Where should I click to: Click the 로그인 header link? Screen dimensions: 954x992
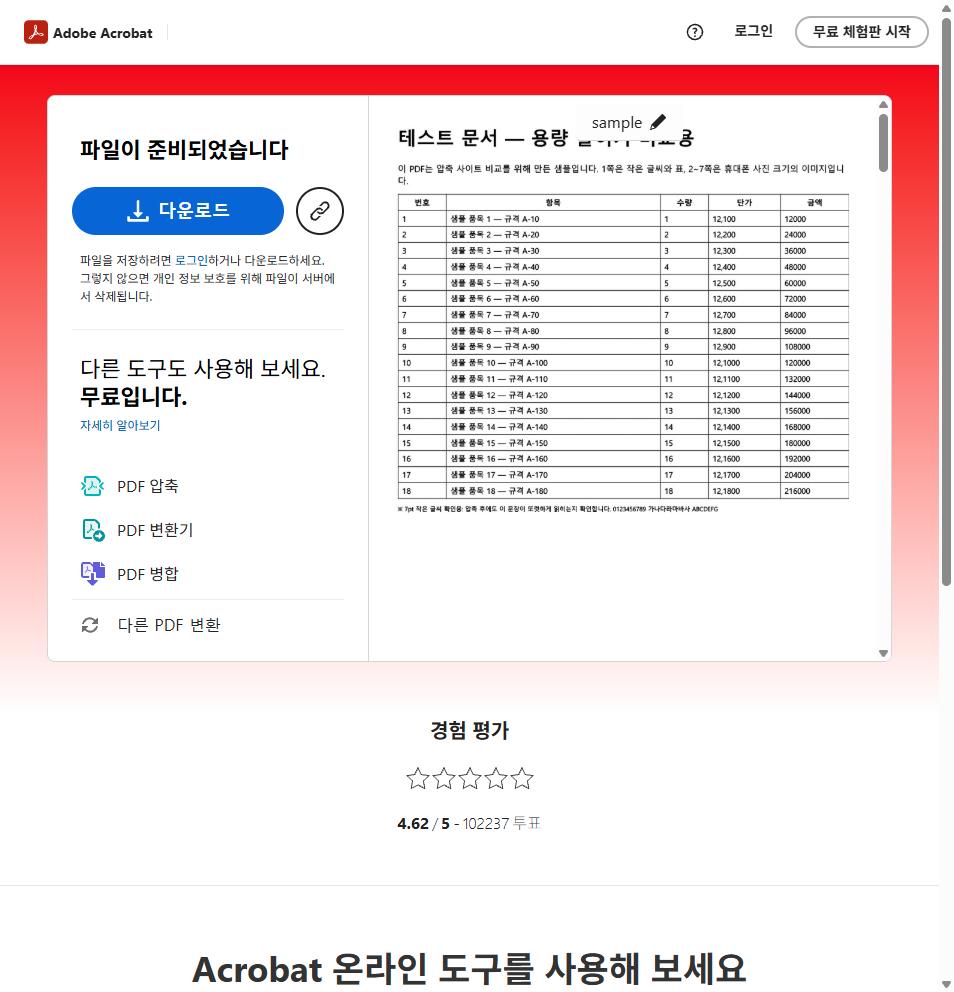[753, 31]
